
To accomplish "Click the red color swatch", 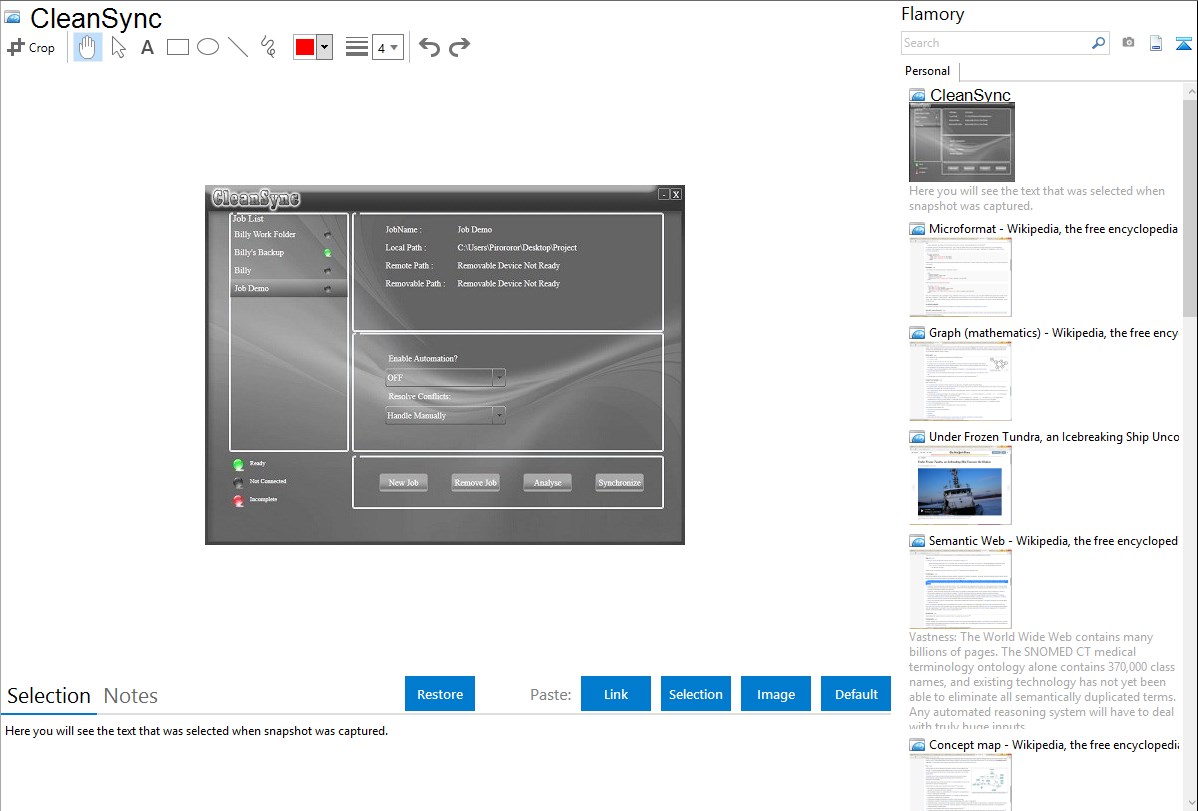I will tap(305, 47).
